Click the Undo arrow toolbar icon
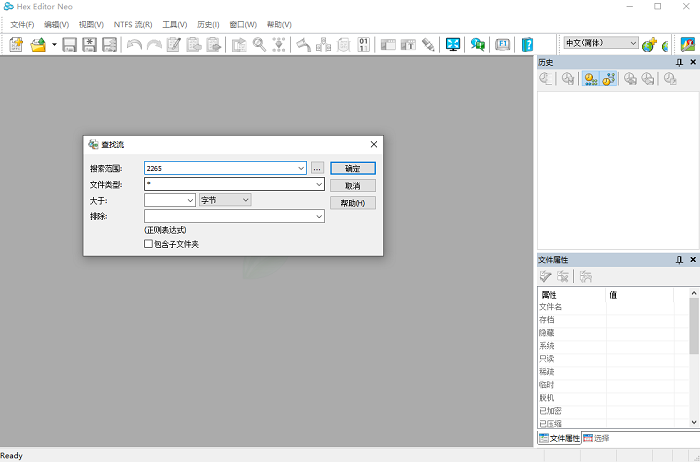 [134, 44]
